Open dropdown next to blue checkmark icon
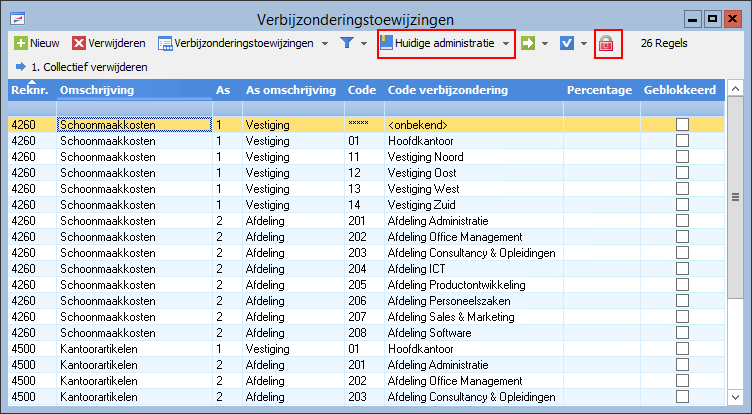 584,44
